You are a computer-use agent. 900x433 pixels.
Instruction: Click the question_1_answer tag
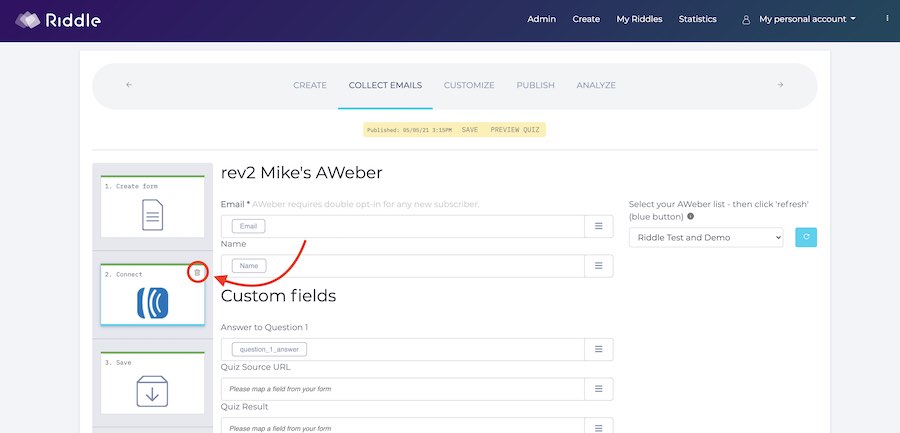tap(269, 349)
